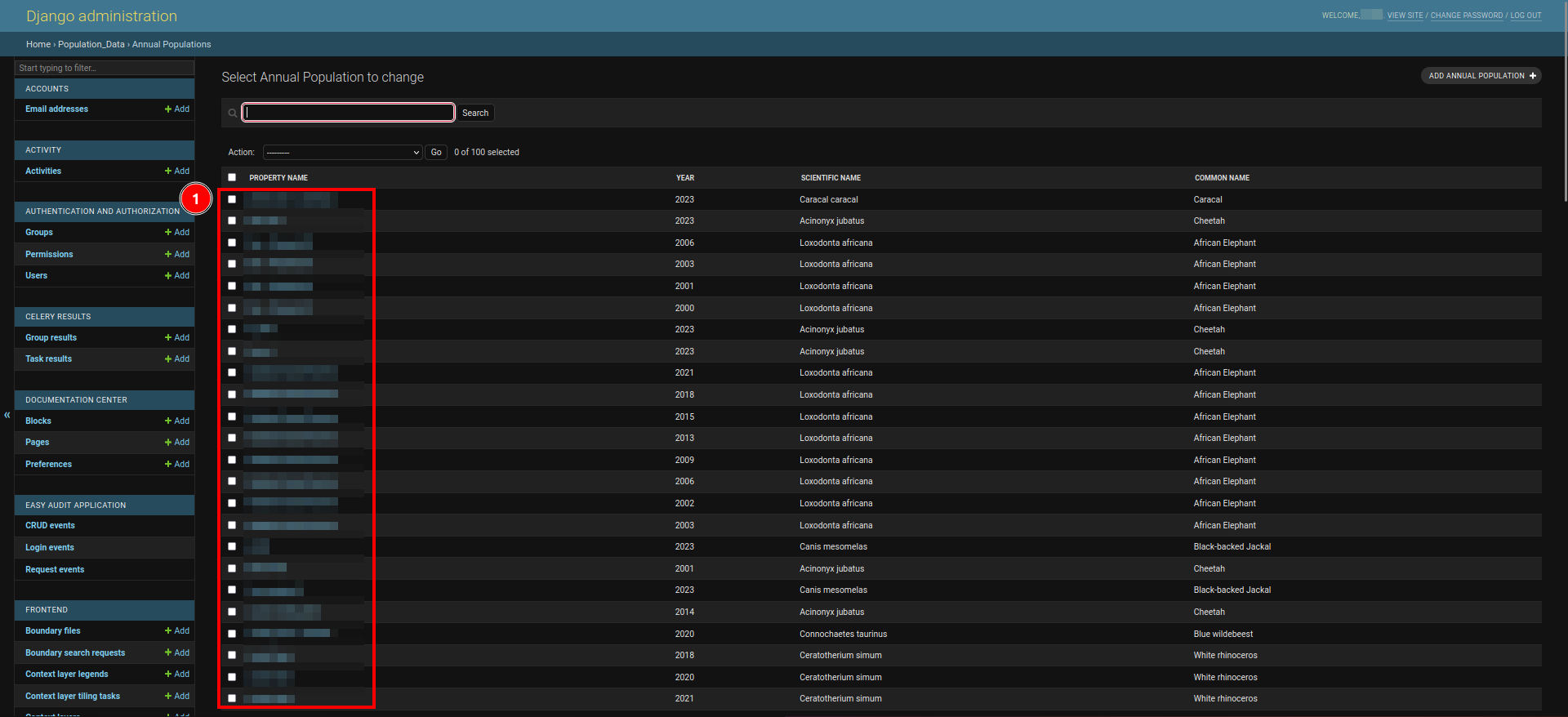Go to Home in breadcrumbs

point(38,45)
